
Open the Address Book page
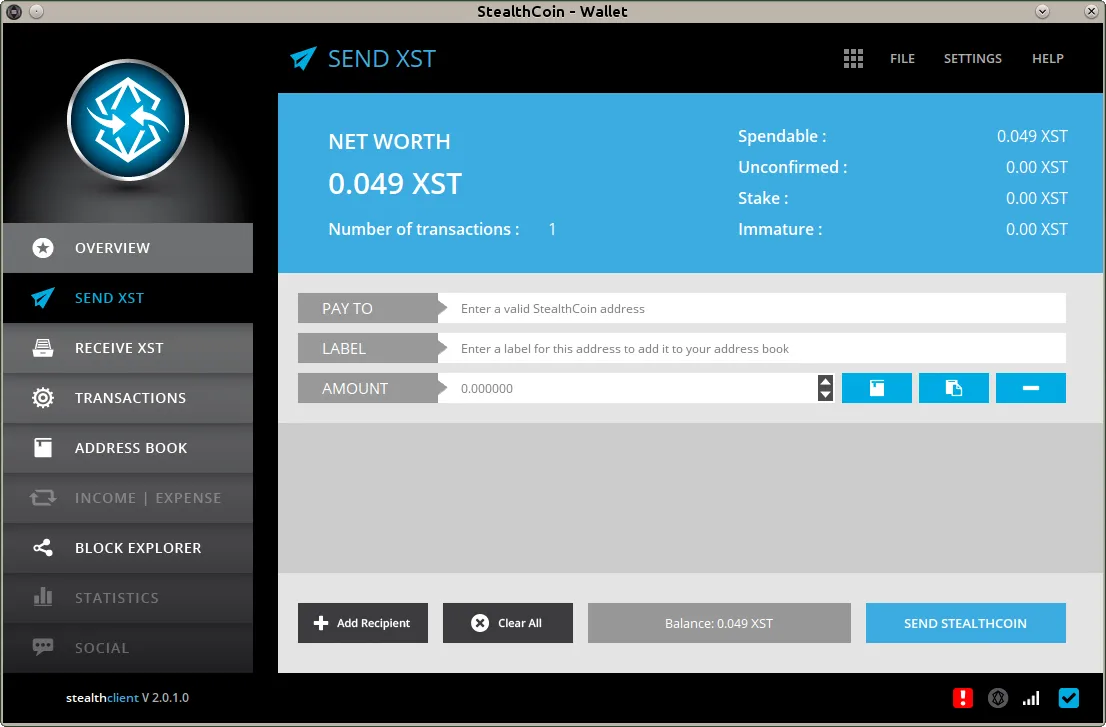click(x=128, y=448)
